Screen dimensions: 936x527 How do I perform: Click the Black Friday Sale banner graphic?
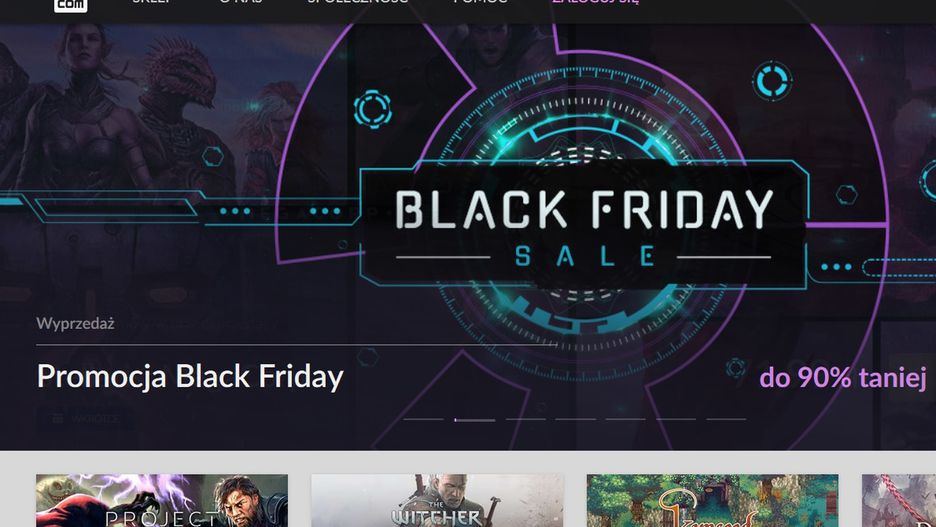pyautogui.click(x=583, y=225)
